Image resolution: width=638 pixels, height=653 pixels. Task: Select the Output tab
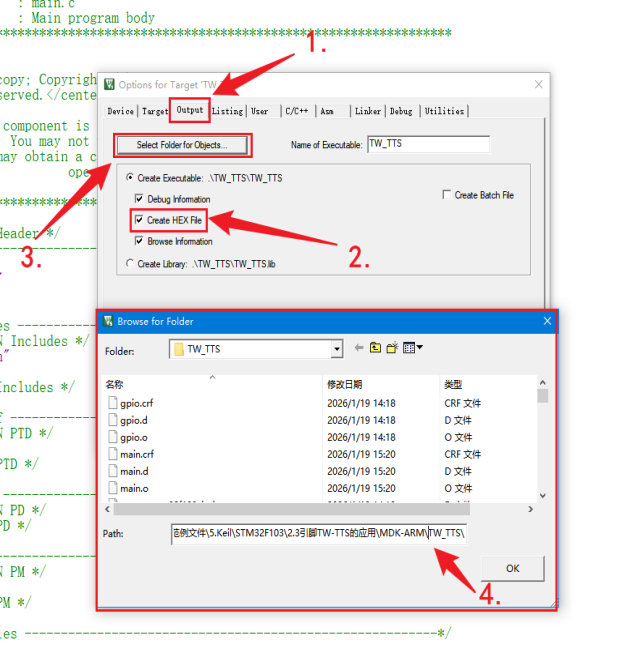click(x=189, y=110)
